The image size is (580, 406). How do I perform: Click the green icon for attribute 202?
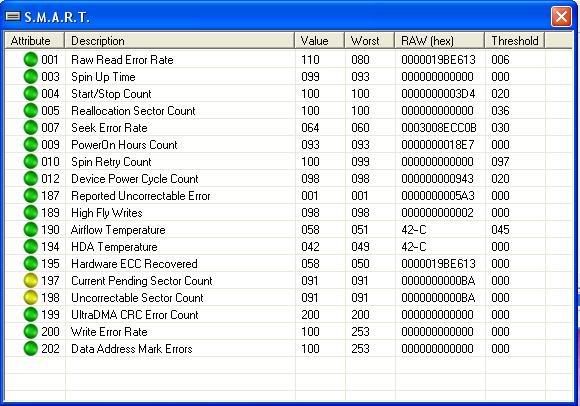(x=31, y=349)
